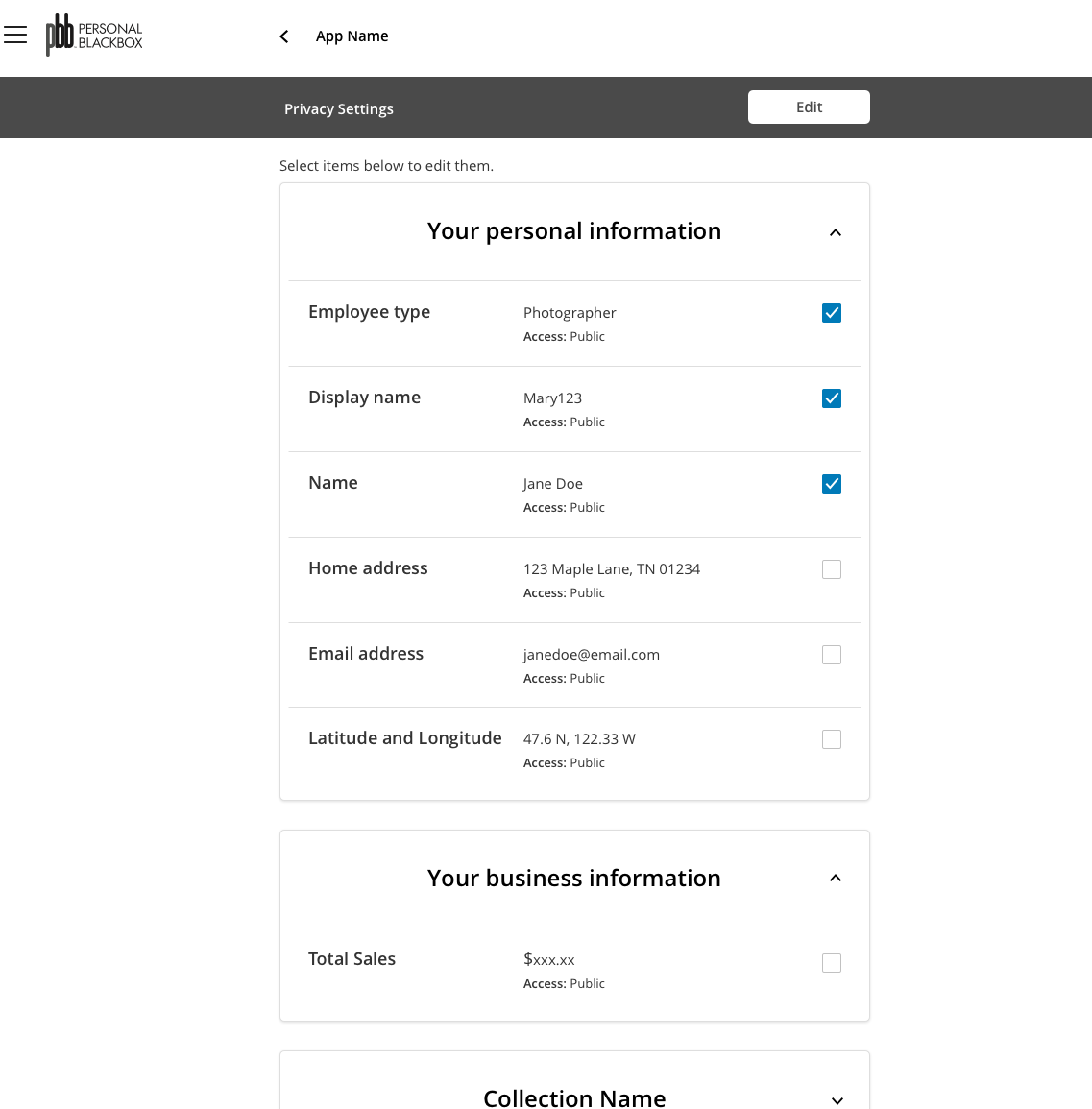The image size is (1092, 1109).
Task: Click the janedoe@email.com value
Action: (x=592, y=655)
